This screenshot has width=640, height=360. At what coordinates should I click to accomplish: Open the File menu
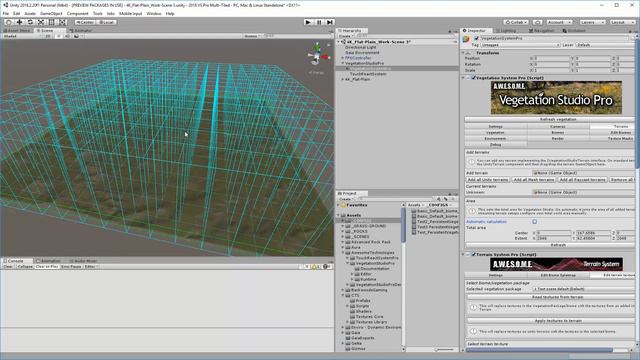pos(6,13)
